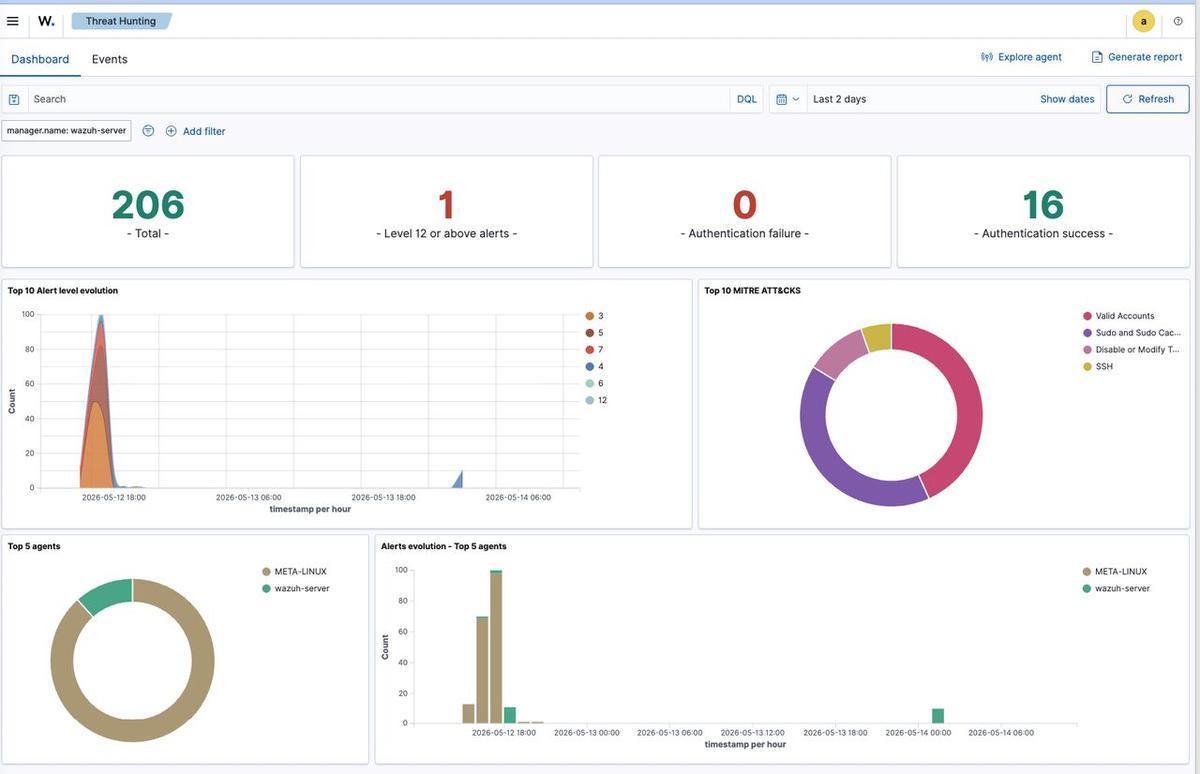Click the Add filter plus icon
This screenshot has height=774, width=1200.
coord(171,131)
